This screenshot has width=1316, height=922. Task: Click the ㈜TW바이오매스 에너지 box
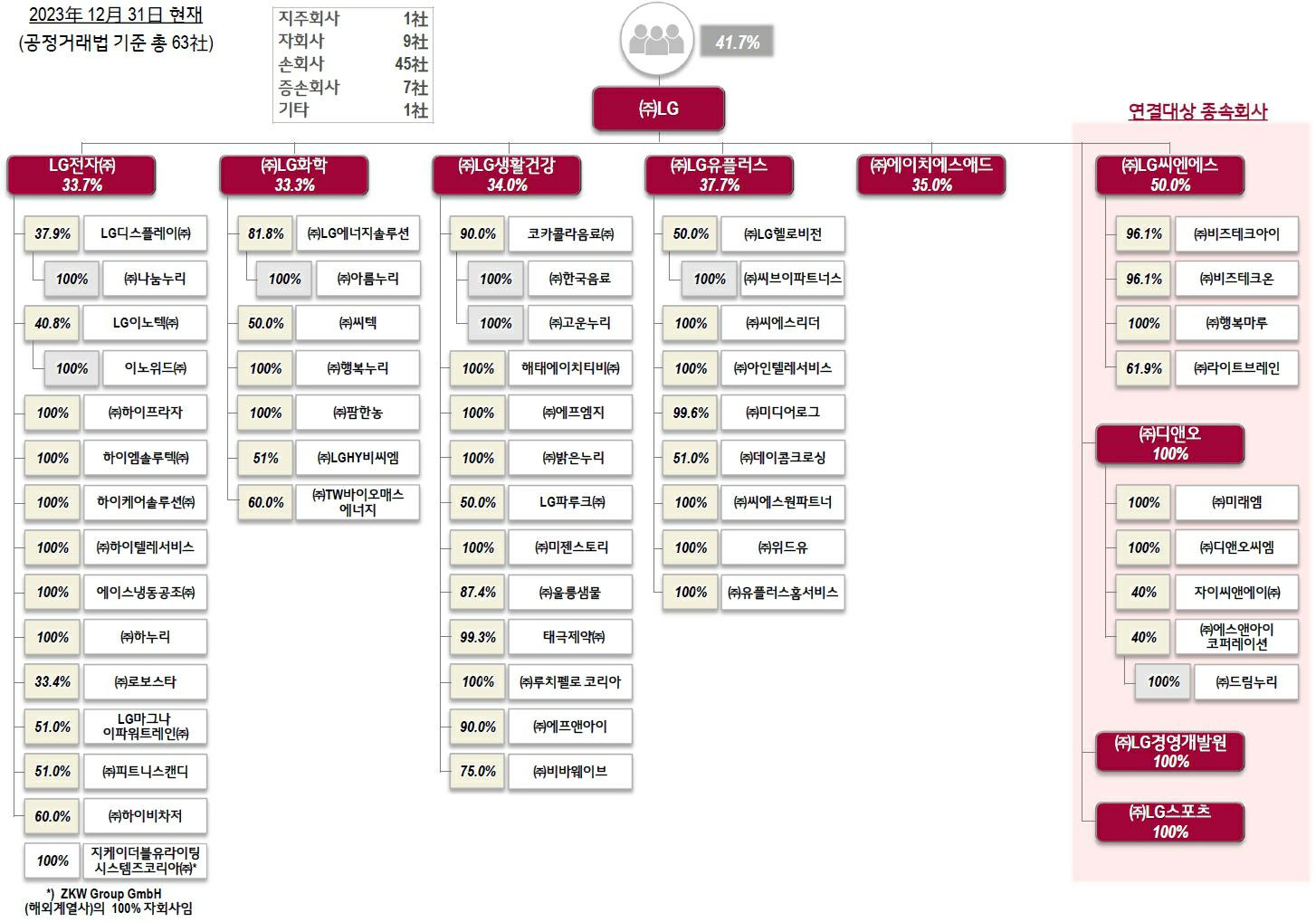[x=358, y=502]
